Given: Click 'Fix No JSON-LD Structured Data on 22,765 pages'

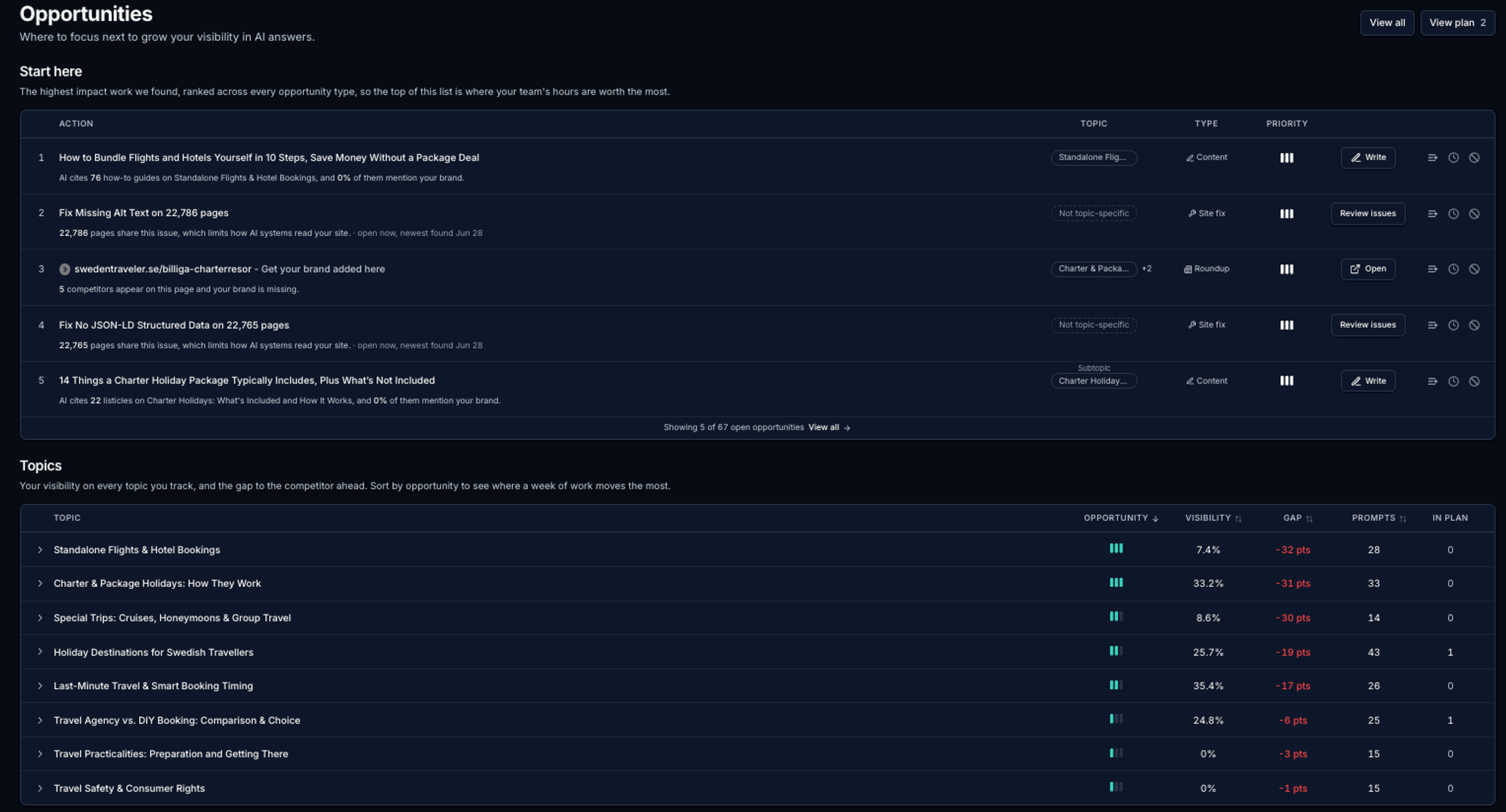Looking at the screenshot, I should 174,325.
